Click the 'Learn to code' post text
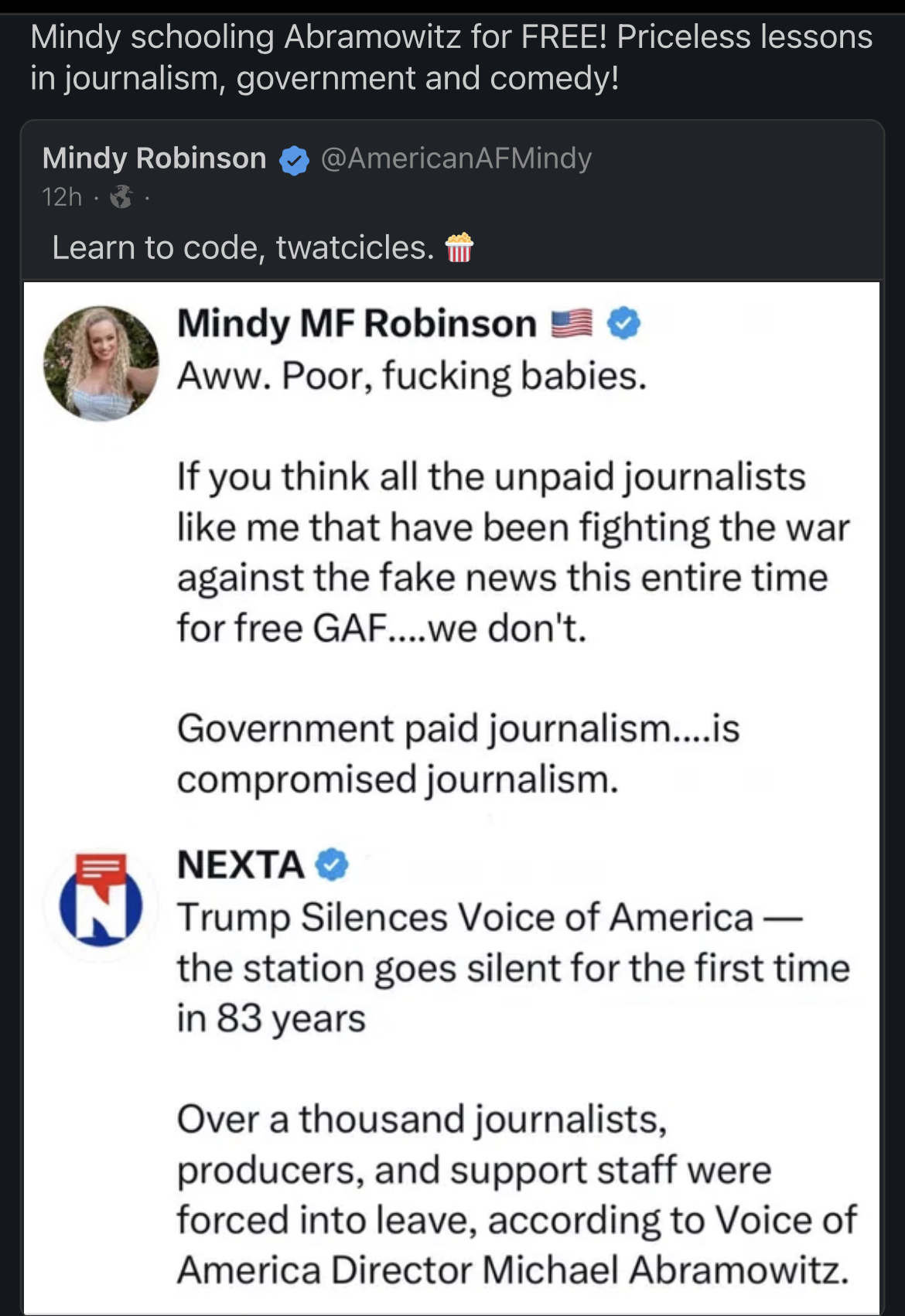 pos(243,247)
